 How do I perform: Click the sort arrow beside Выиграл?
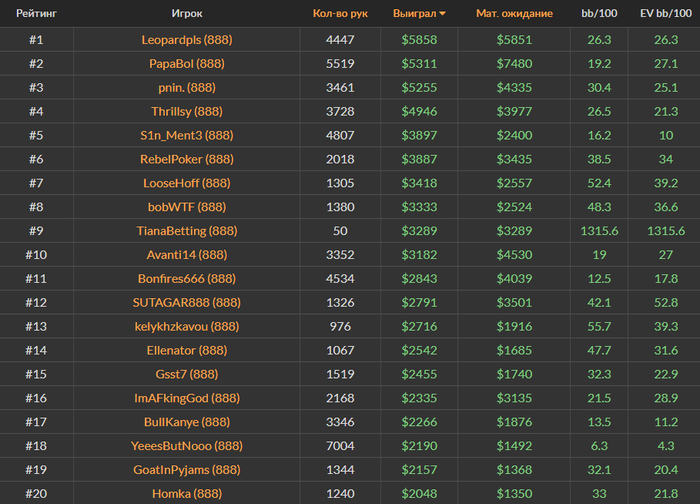pyautogui.click(x=443, y=14)
